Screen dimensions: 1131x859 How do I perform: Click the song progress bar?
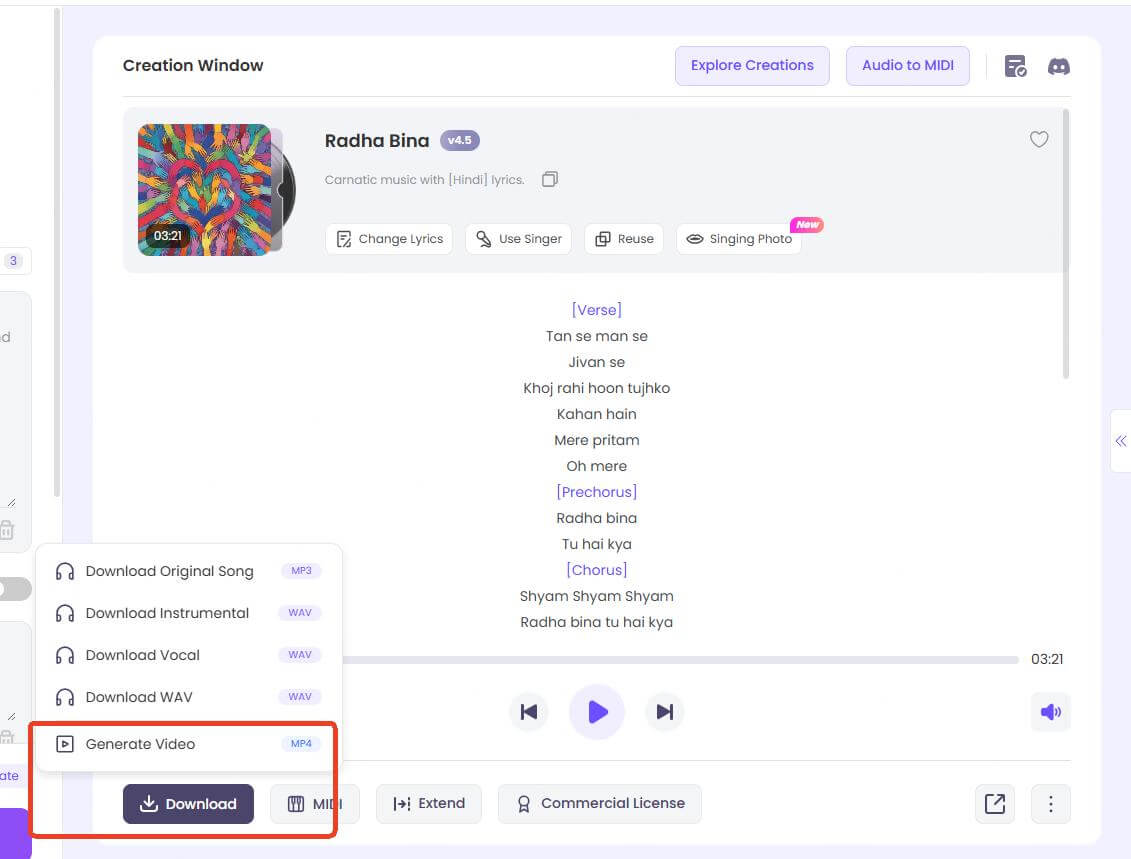(680, 659)
